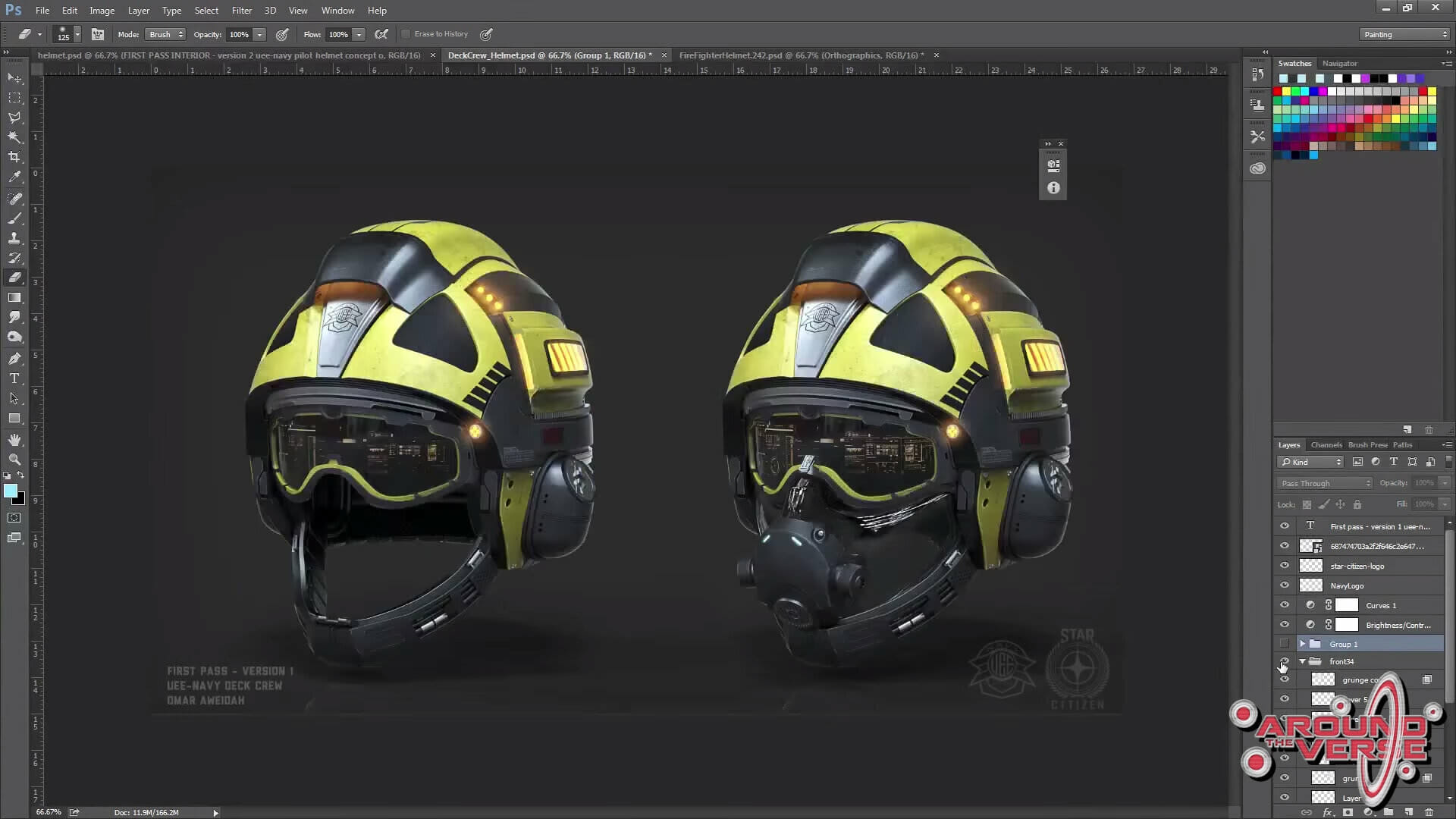Open the Painting workspace dropdown
Screen dimensions: 1456x819
[x=1404, y=34]
